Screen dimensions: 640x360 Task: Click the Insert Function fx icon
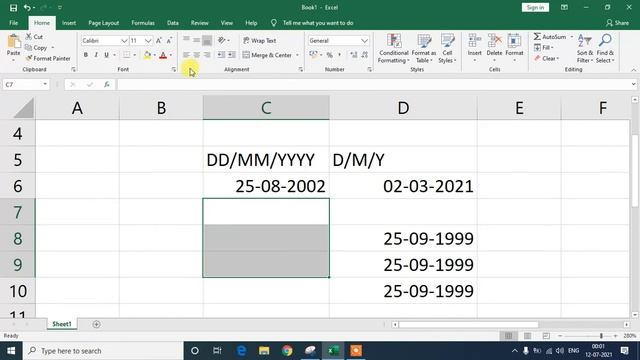point(107,84)
